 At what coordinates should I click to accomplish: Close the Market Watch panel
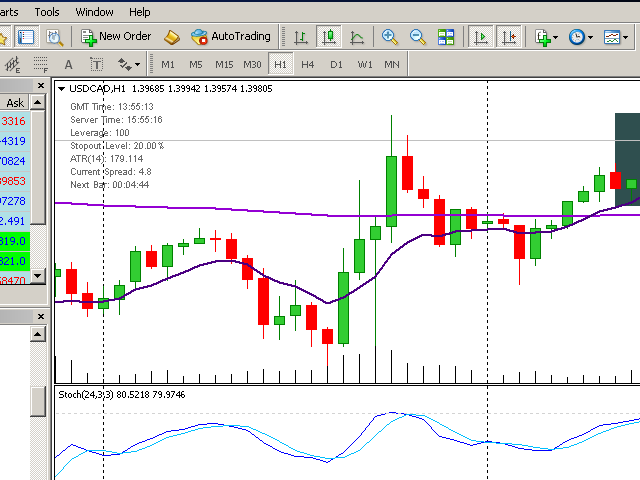pos(40,87)
